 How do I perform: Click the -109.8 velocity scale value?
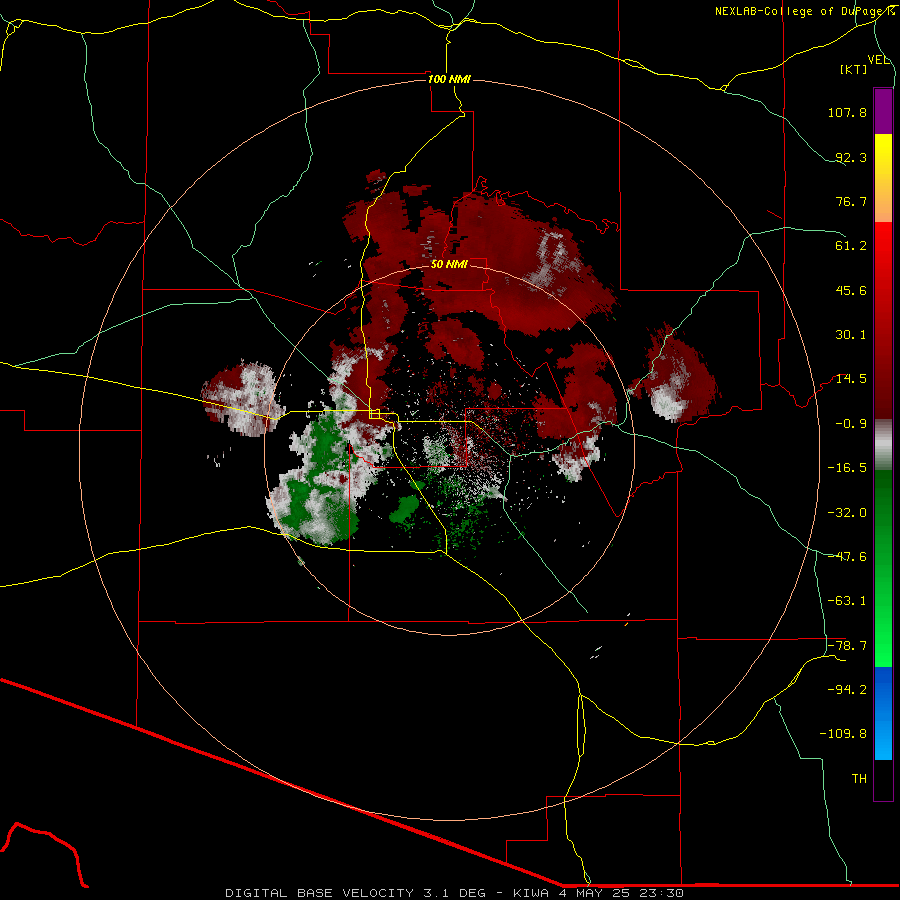click(x=843, y=734)
